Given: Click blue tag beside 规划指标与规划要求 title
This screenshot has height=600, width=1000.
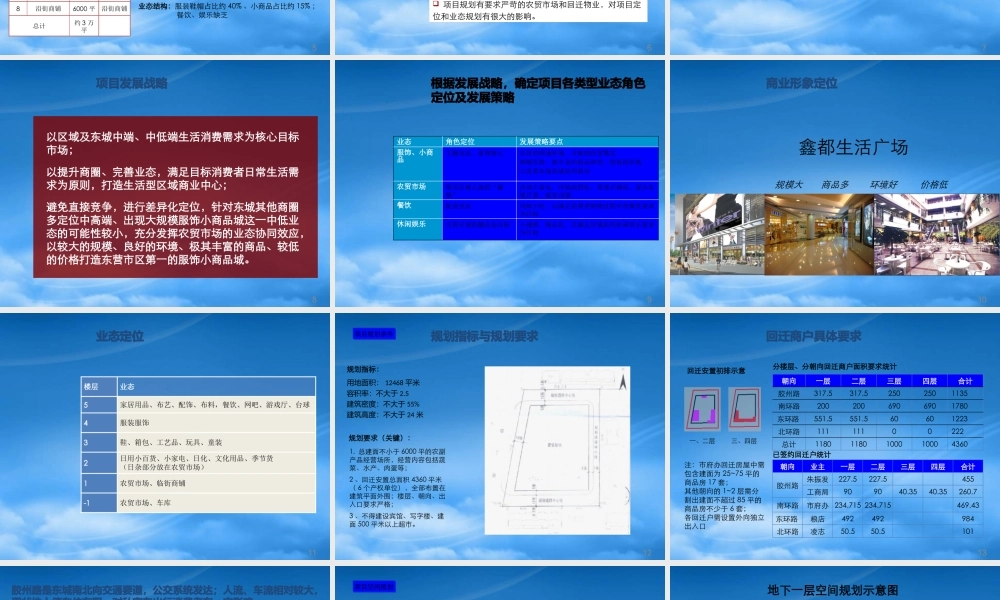Looking at the screenshot, I should tap(374, 333).
